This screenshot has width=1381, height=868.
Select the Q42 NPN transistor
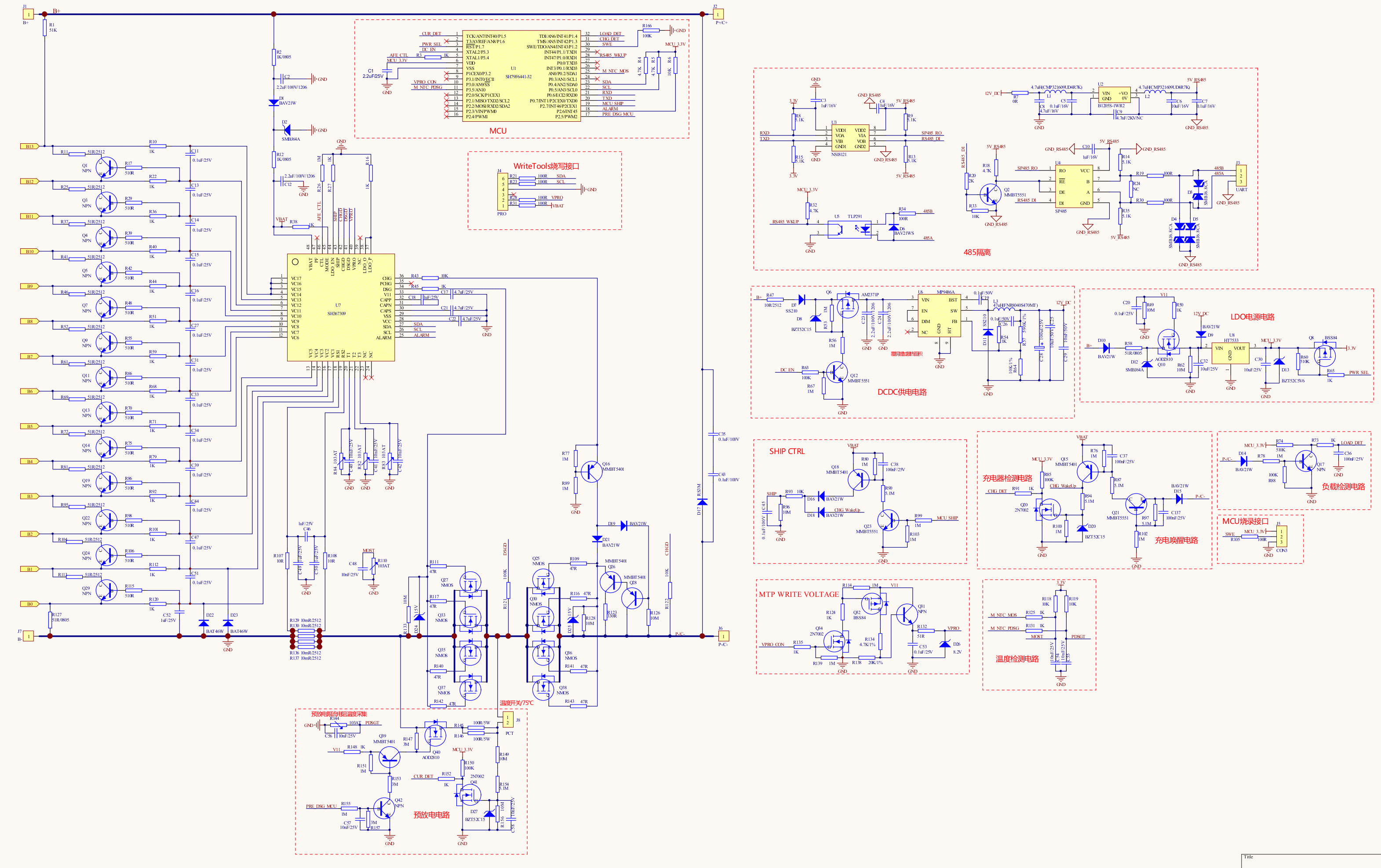(384, 808)
